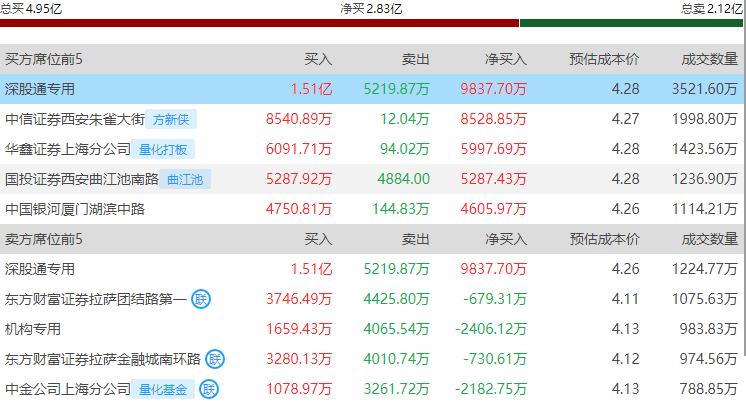Click net value -679.31万

[x=495, y=299]
